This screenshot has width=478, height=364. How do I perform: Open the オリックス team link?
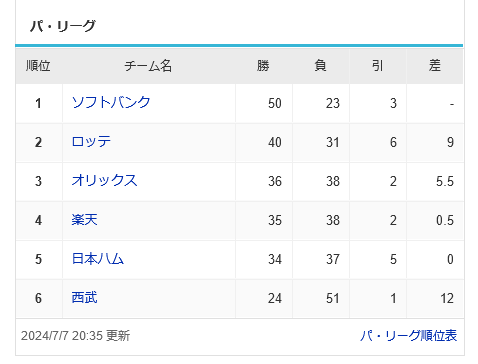[104, 181]
